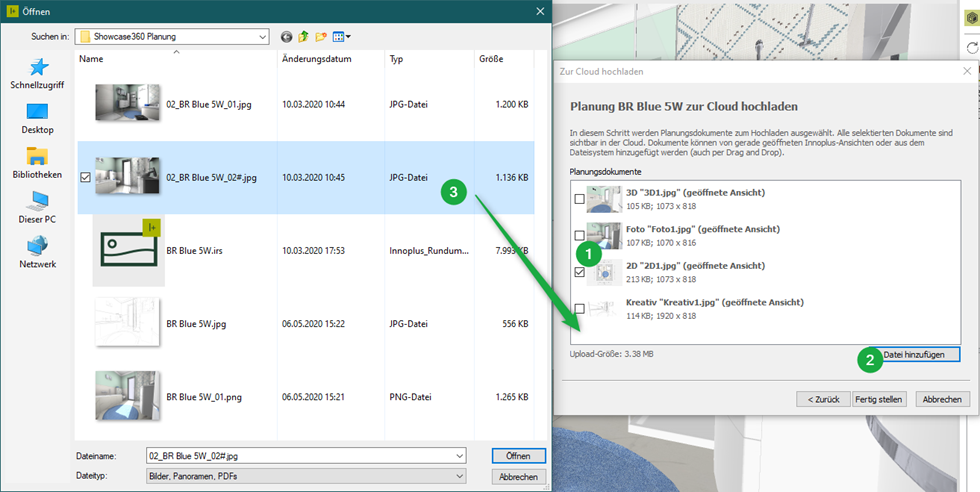Open Bibliotheken in the sidebar
Viewport: 980px width, 492px height.
pyautogui.click(x=38, y=163)
